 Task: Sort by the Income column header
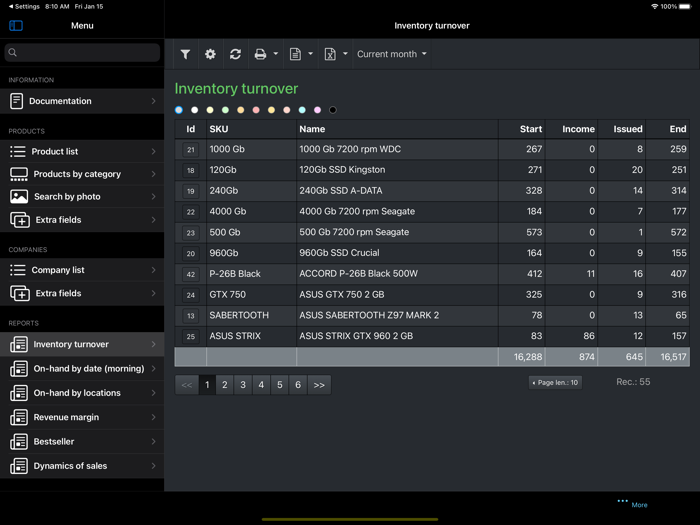coord(571,129)
